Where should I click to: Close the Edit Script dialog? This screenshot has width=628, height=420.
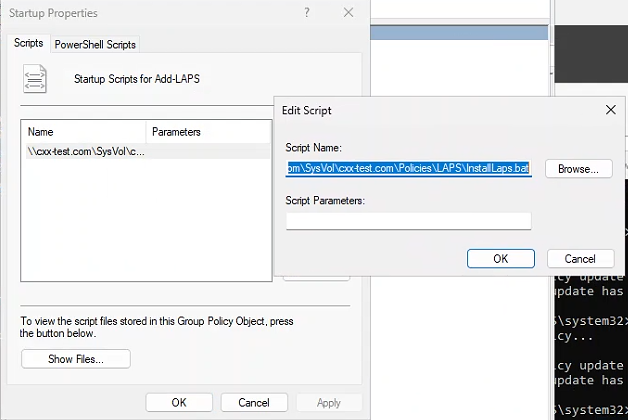click(x=610, y=109)
